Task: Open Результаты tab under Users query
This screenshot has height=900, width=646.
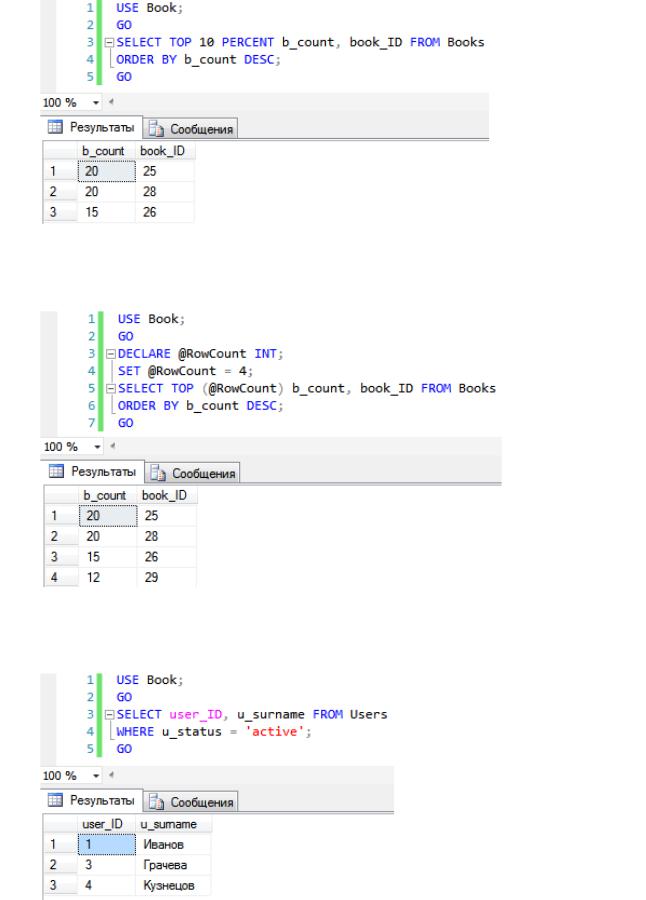Action: pos(91,800)
